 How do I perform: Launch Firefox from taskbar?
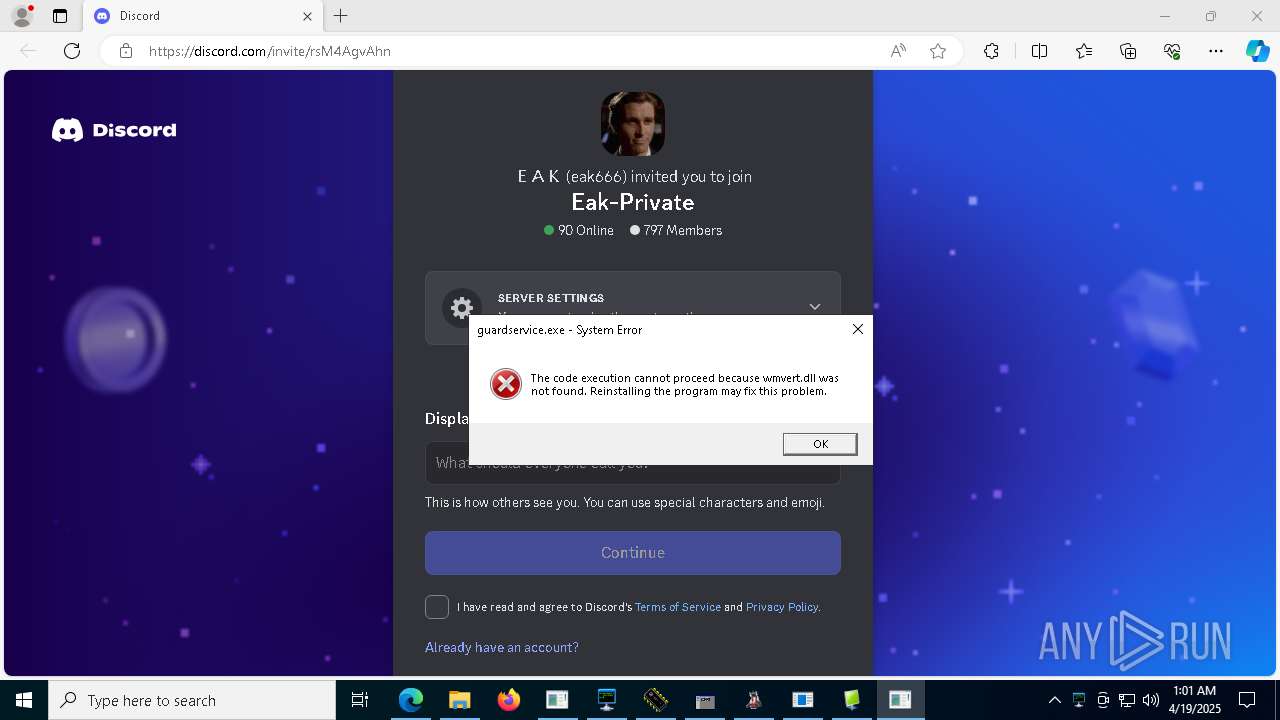point(509,700)
